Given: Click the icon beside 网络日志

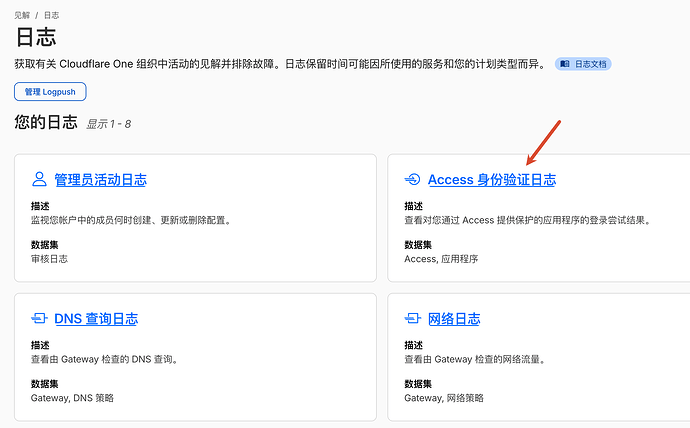Looking at the screenshot, I should click(x=412, y=318).
